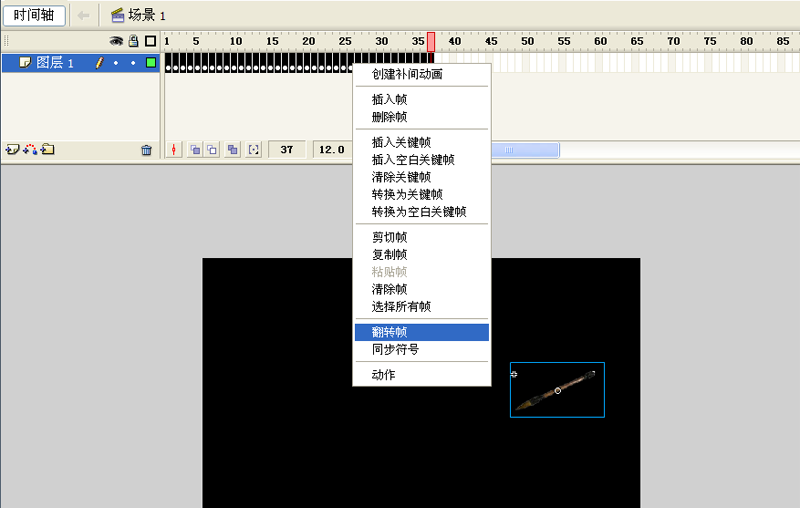Viewport: 800px width, 508px height.
Task: Choose 翻转帧 from the context menu
Action: 422,332
